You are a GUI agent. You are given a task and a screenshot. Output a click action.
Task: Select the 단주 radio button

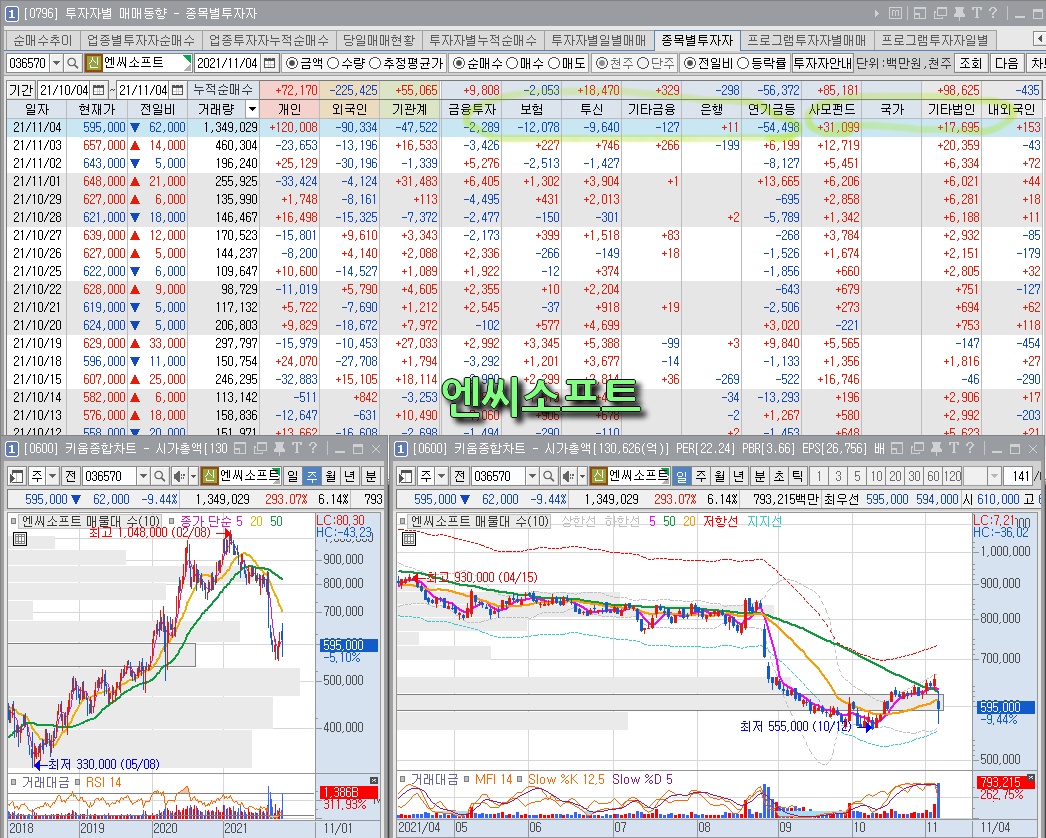click(642, 63)
